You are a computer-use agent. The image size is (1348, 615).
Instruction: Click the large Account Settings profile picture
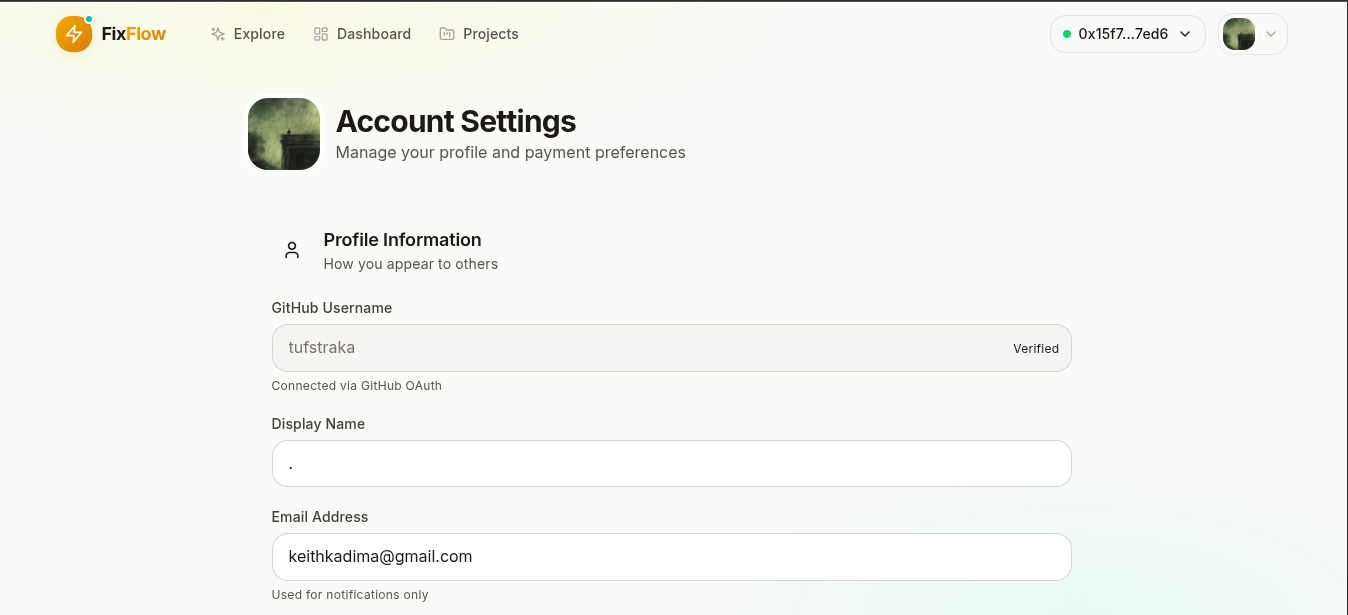pos(284,134)
